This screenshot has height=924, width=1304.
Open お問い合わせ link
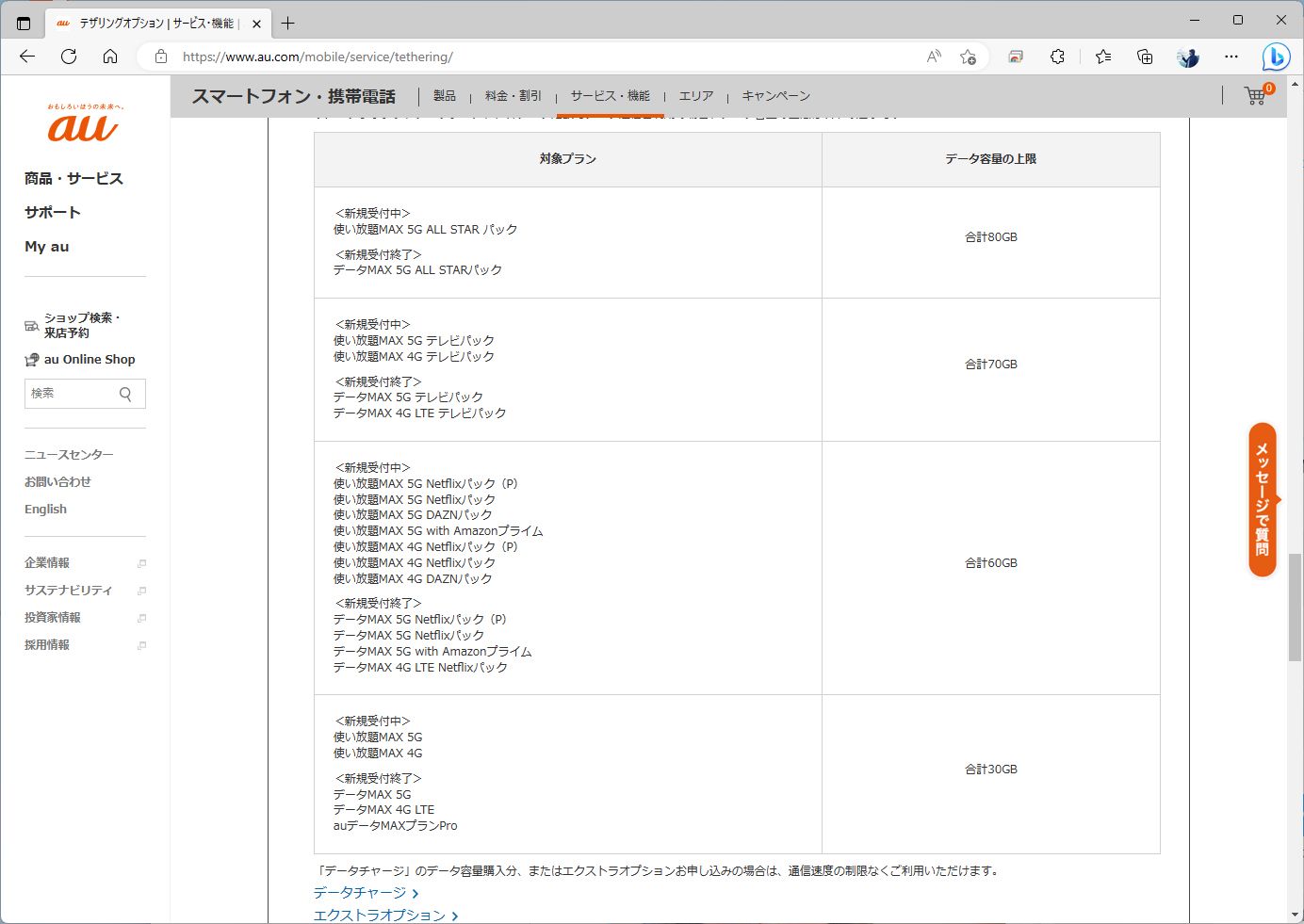tap(57, 481)
